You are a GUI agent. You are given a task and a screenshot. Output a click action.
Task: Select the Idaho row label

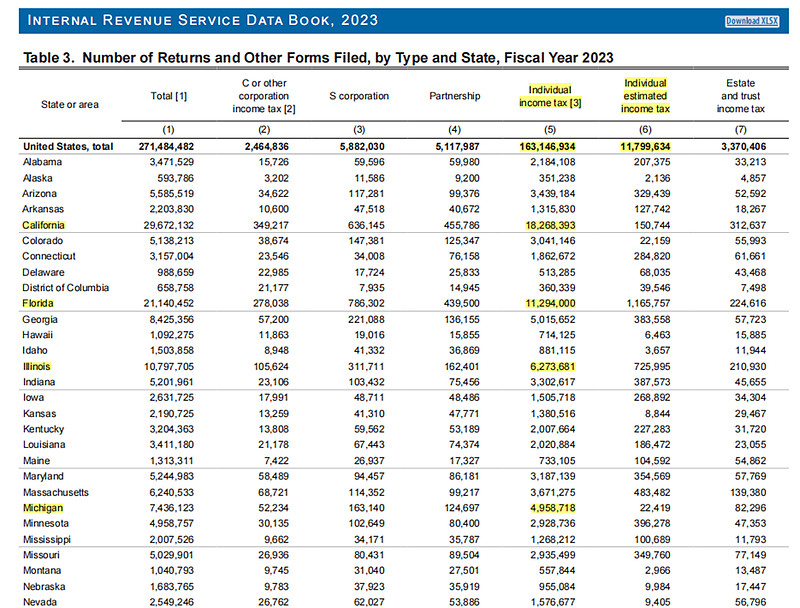tap(35, 350)
